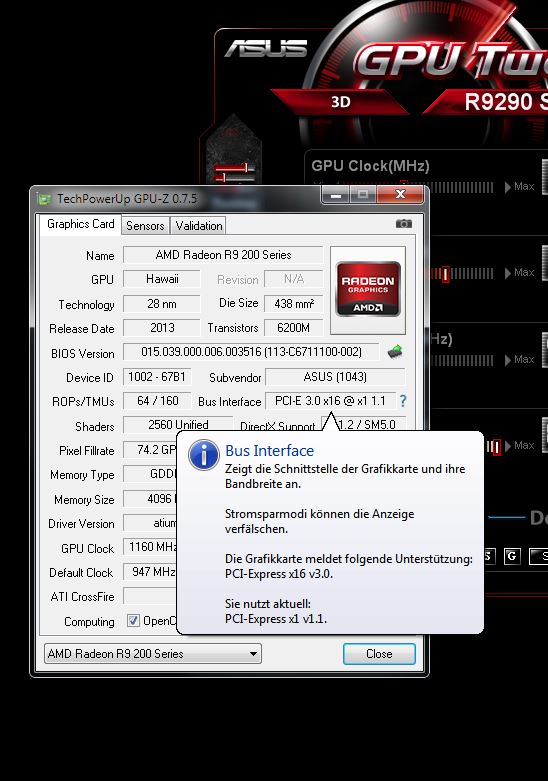
Task: Click the G button in GPU Tweak
Action: pos(512,556)
